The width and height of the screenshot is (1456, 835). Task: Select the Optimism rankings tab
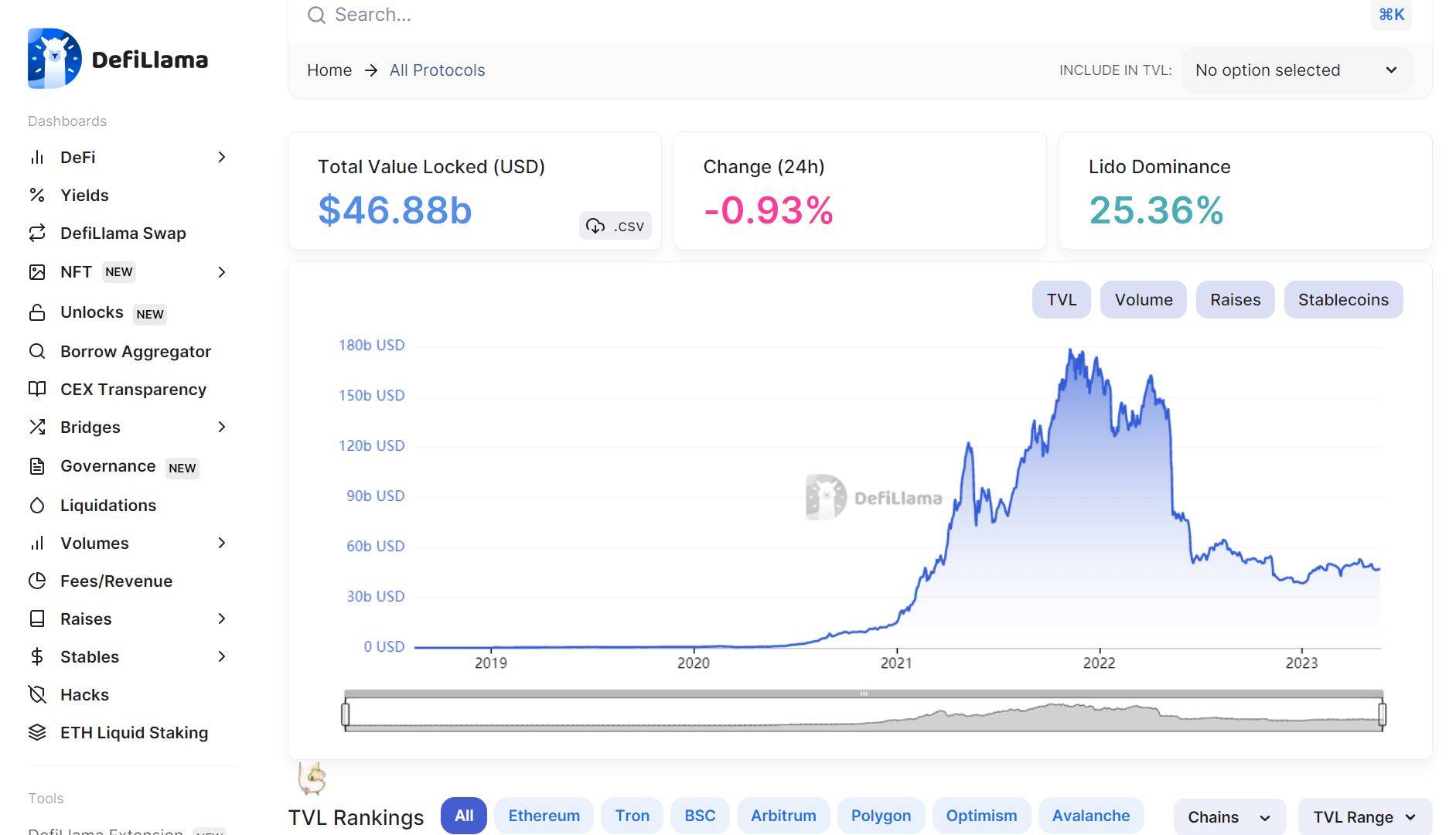click(x=981, y=816)
